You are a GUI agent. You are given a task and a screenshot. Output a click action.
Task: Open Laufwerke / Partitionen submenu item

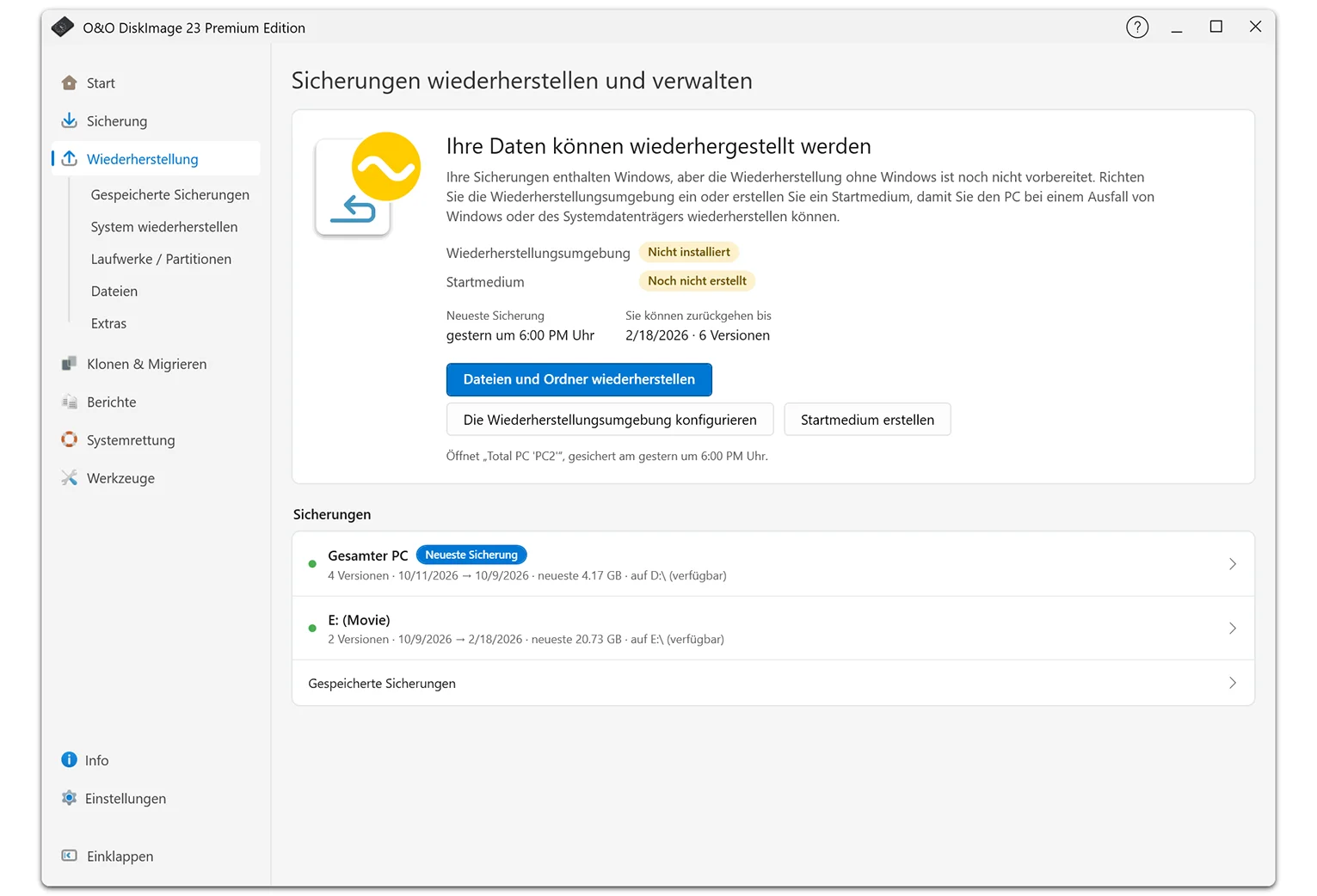coord(161,259)
